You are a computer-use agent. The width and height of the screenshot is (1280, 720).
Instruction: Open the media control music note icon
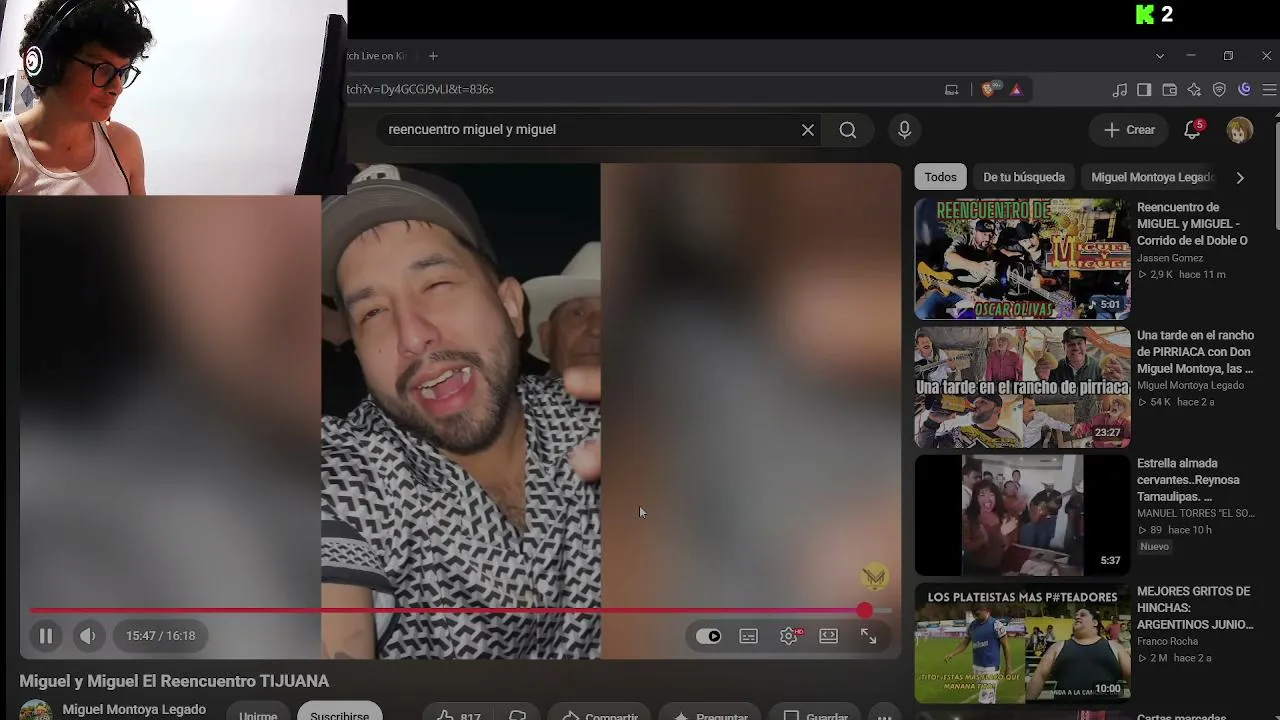[x=1120, y=89]
